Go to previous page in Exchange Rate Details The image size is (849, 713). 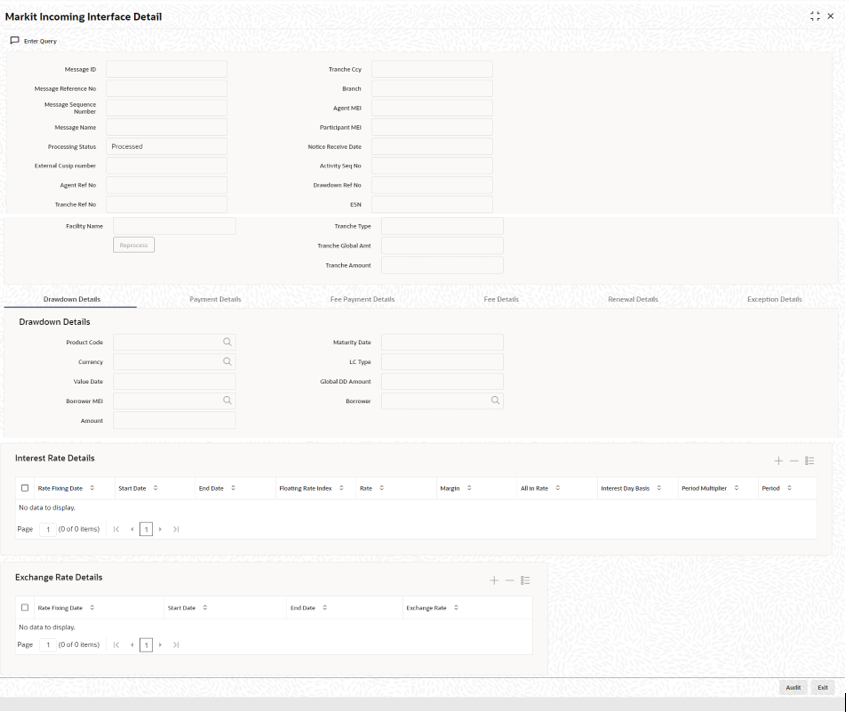[x=132, y=645]
